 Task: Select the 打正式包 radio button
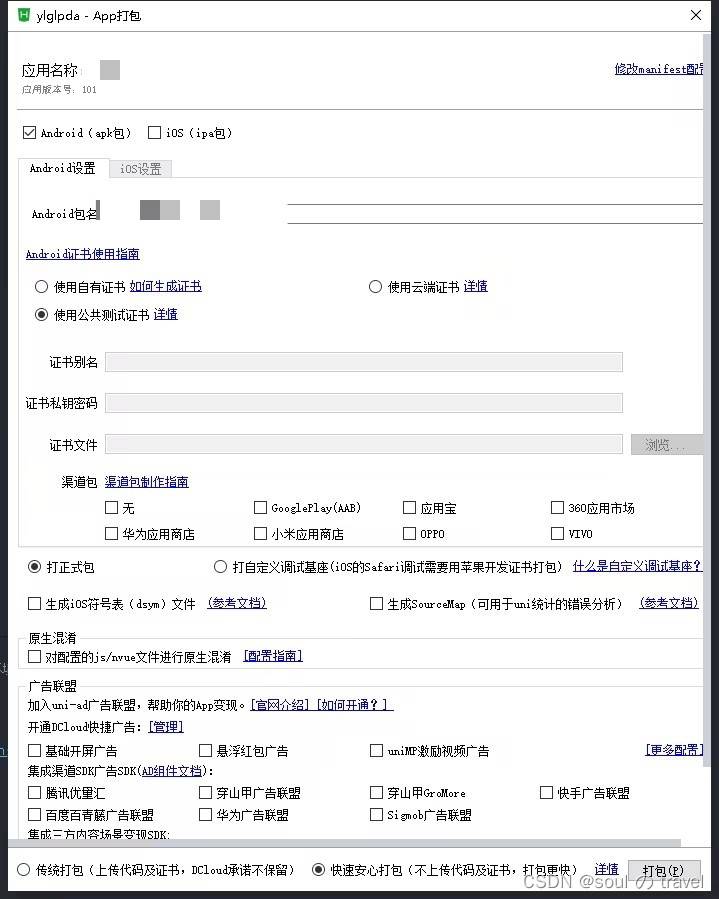coord(34,567)
